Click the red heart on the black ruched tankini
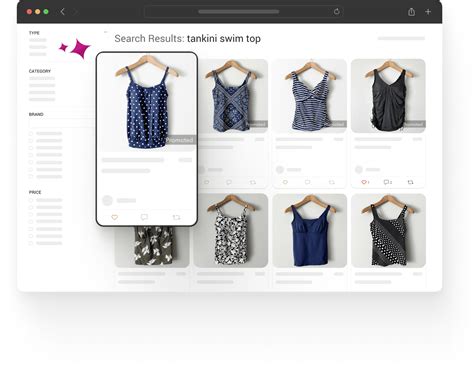474x366 pixels. [x=364, y=182]
